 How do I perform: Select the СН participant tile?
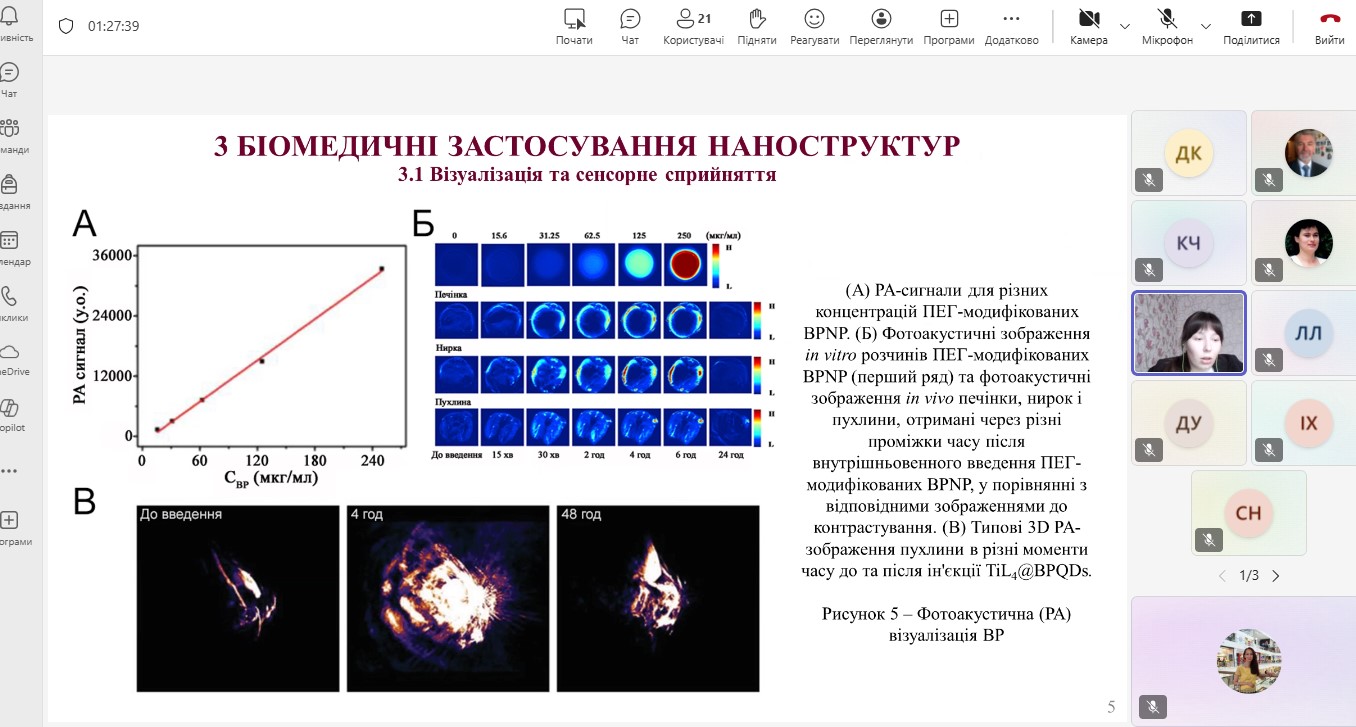coord(1249,513)
